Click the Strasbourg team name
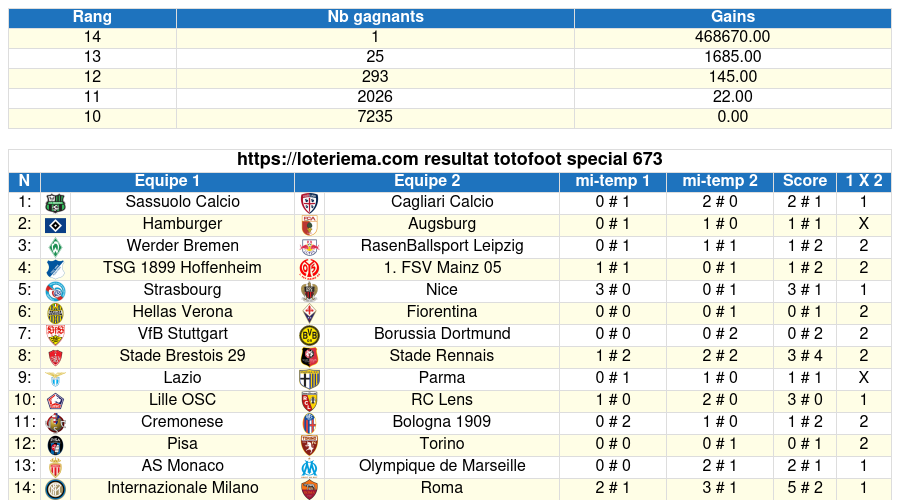This screenshot has height=500, width=900. (x=182, y=290)
